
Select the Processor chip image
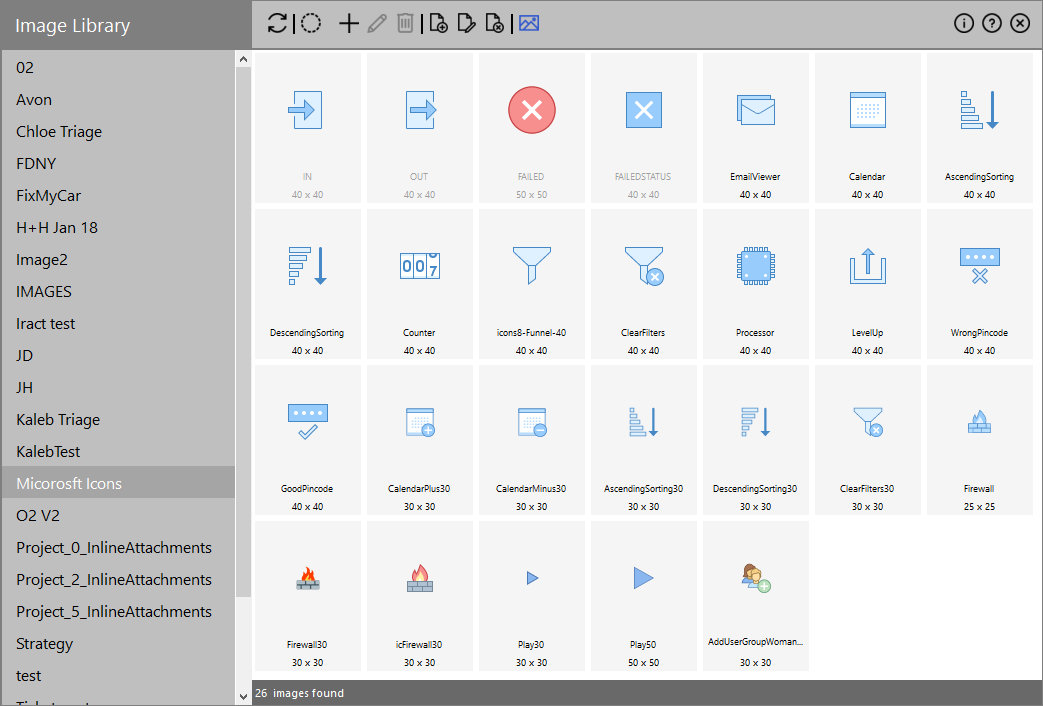pyautogui.click(x=756, y=284)
